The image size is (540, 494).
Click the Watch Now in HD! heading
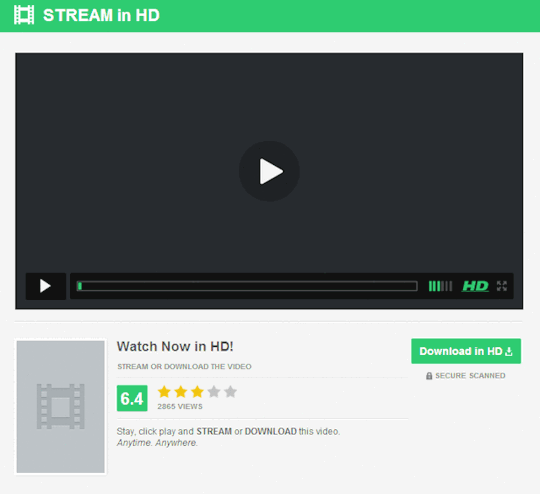(175, 347)
